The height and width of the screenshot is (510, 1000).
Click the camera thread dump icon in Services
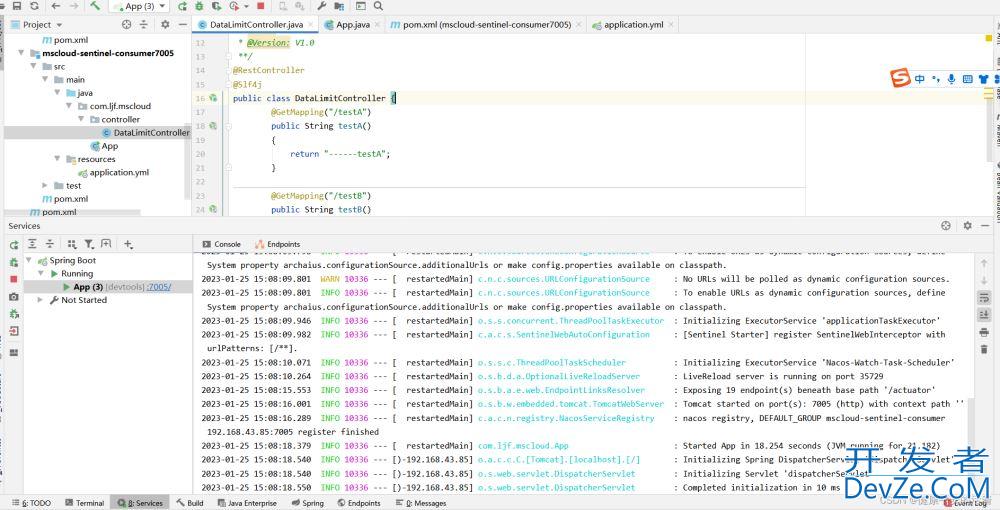click(13, 296)
